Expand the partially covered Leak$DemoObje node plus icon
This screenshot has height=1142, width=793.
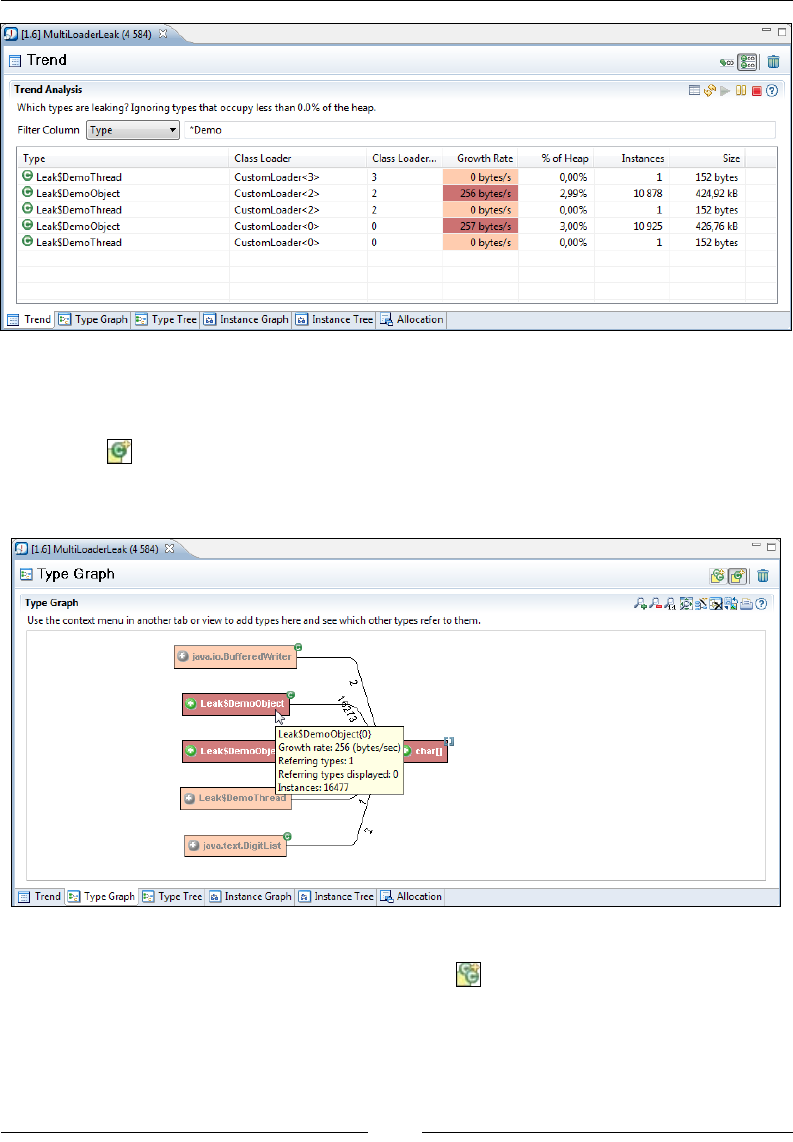(x=191, y=751)
